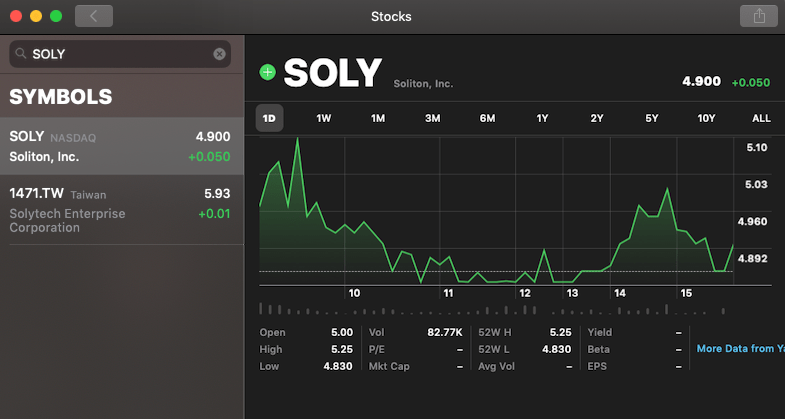Image resolution: width=785 pixels, height=419 pixels.
Task: Show the ALL time chart range
Action: point(761,119)
